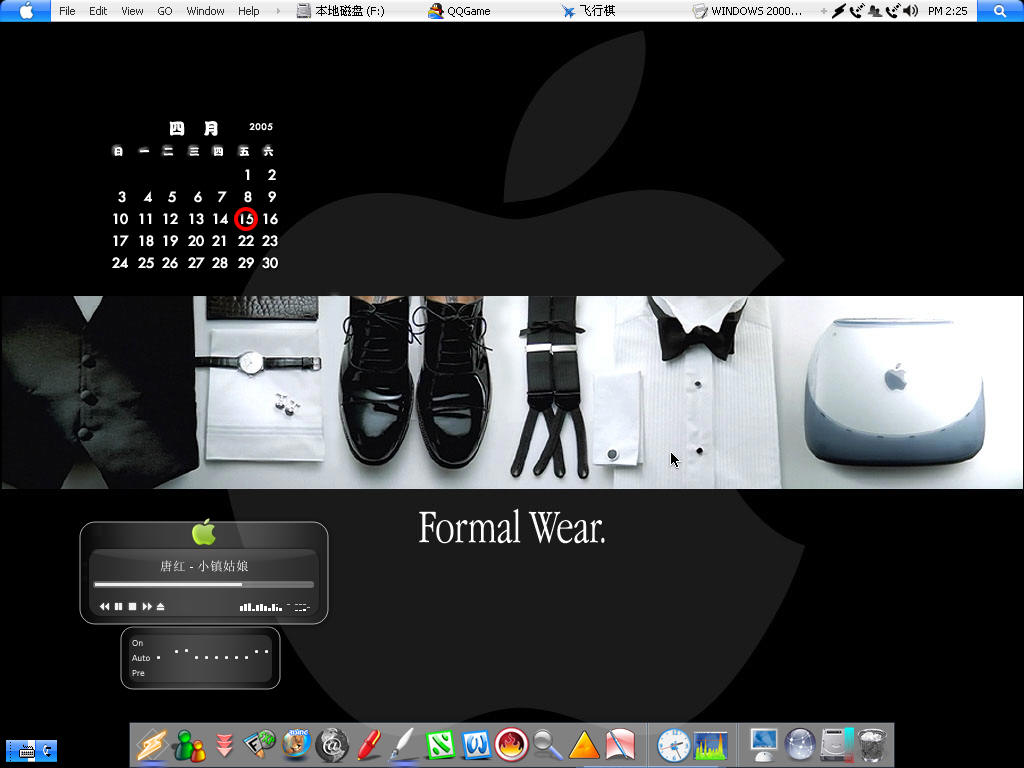Open the Apple logo menu in top-left corner
This screenshot has height=768, width=1024.
point(25,10)
